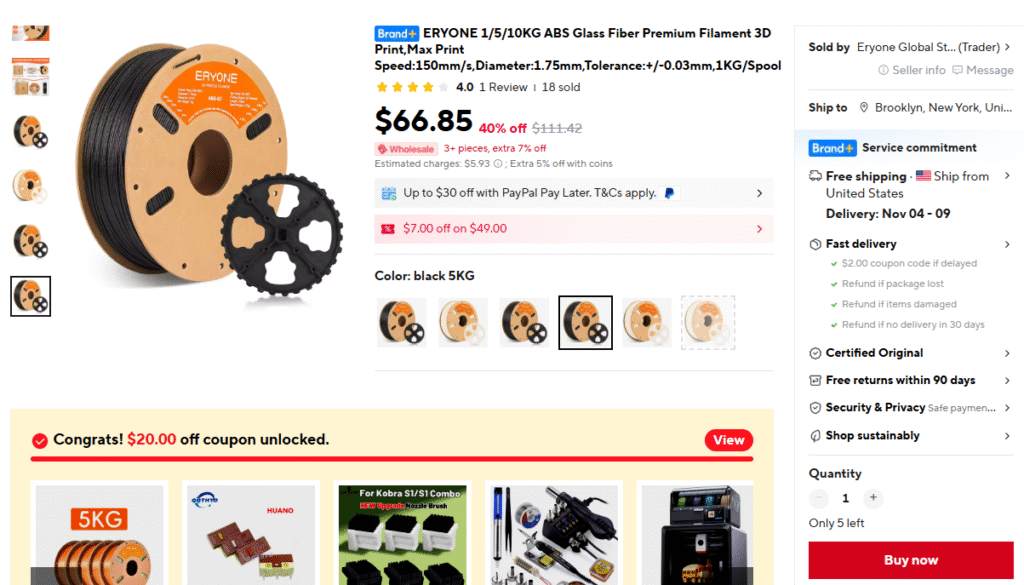Select the last dashed-outline color option
Viewport: 1024px width, 585px height.
(x=708, y=323)
